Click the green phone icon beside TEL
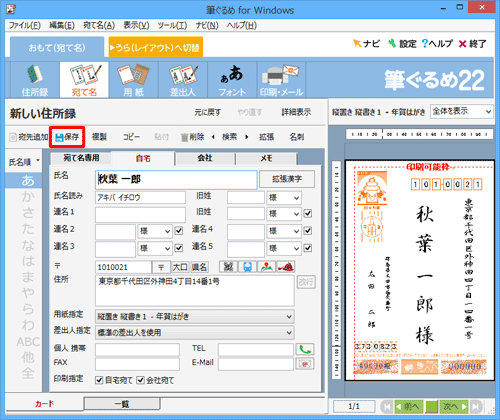 [x=305, y=349]
